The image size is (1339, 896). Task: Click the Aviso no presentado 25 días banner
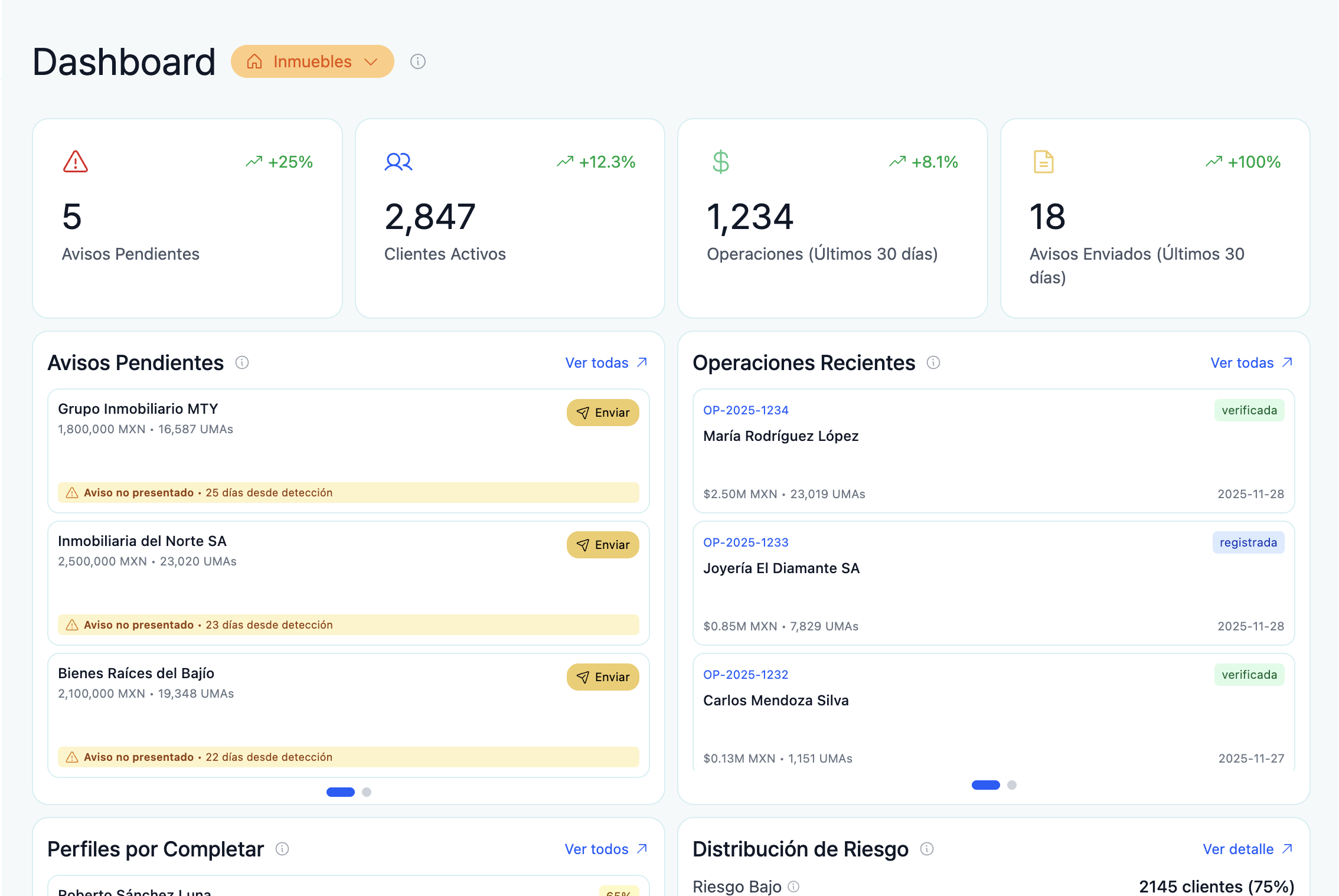point(348,493)
